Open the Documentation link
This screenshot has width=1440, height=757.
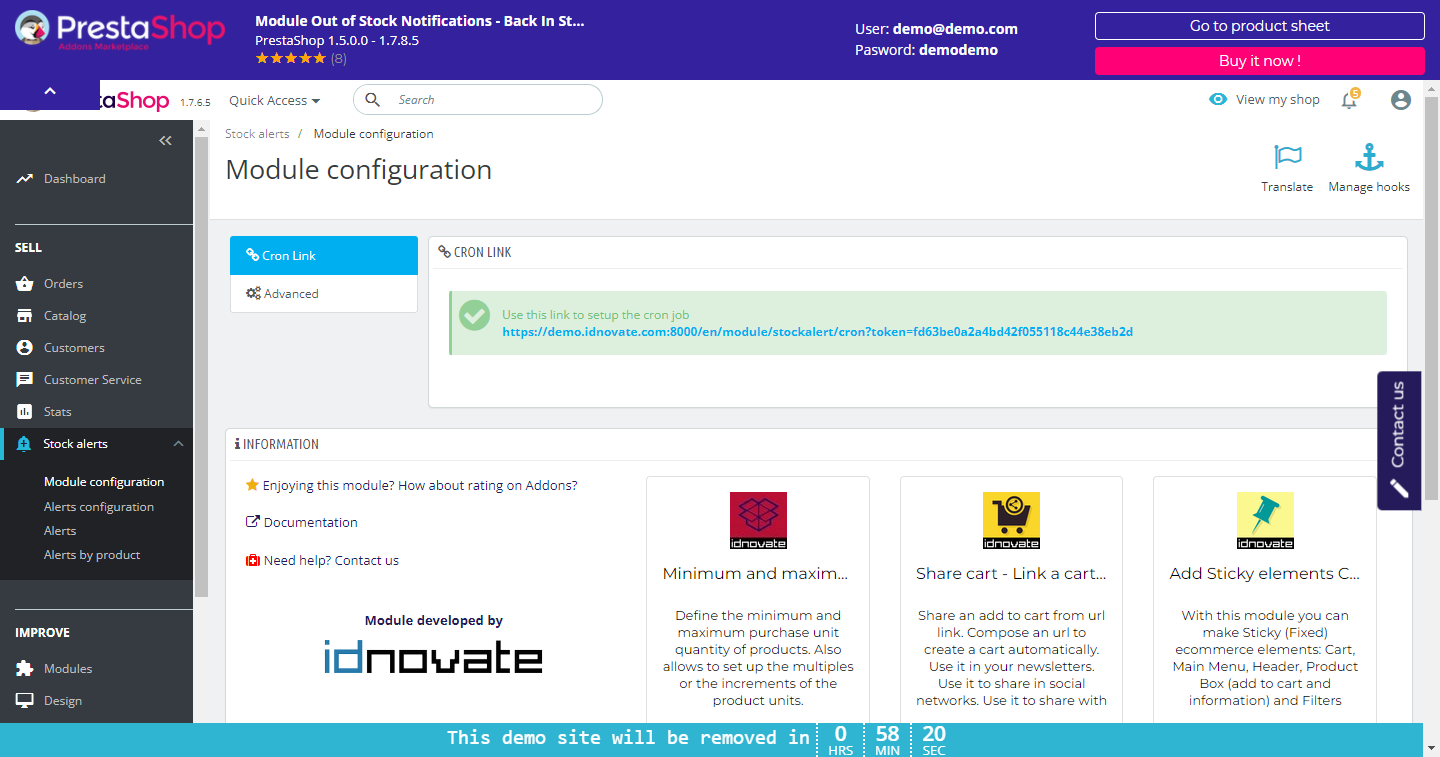point(311,522)
